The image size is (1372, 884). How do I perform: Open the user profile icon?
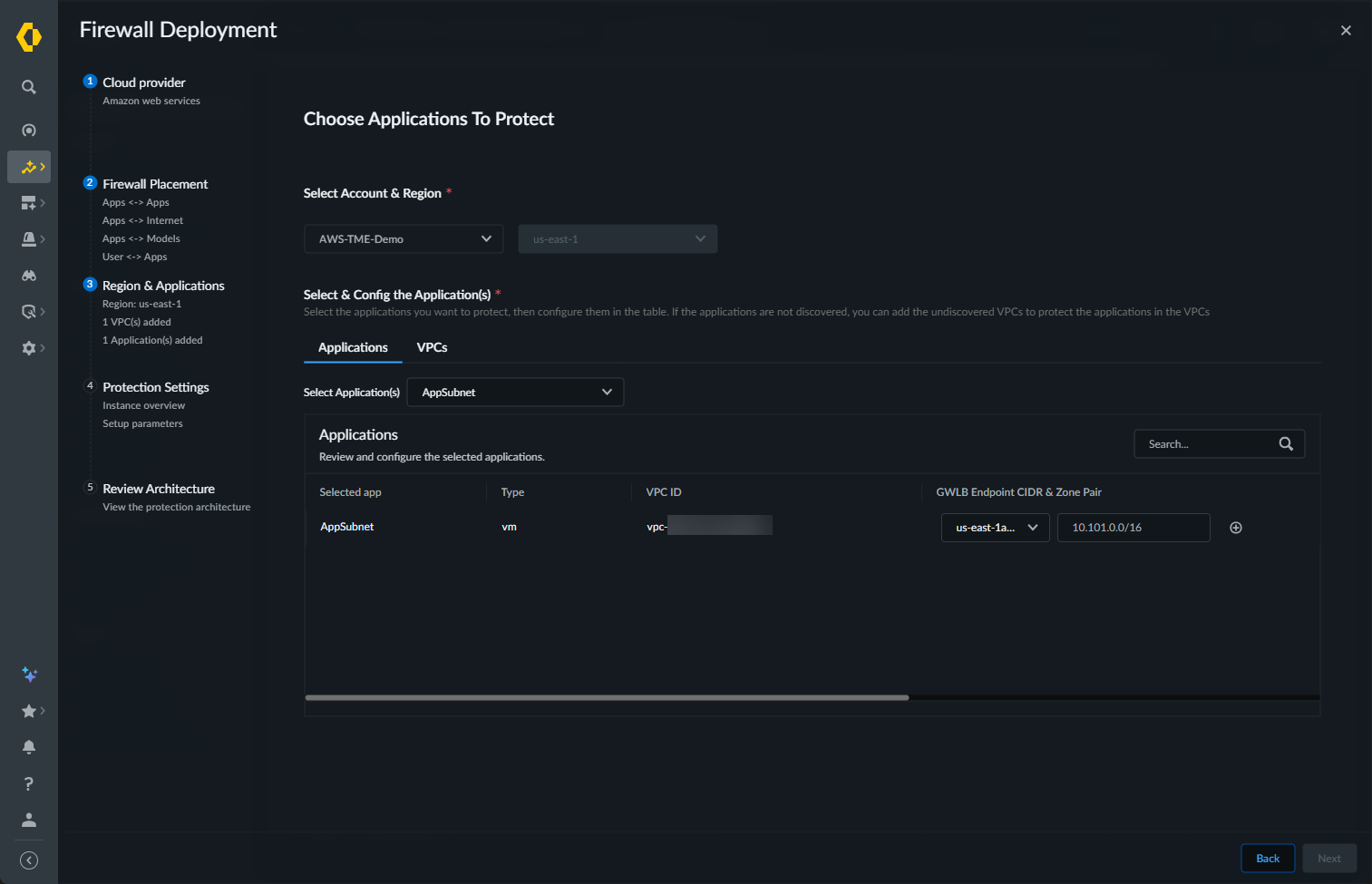(29, 820)
